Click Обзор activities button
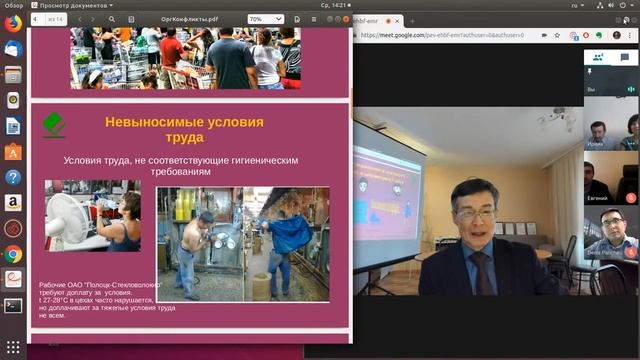Image resolution: width=640 pixels, height=360 pixels. (13, 5)
